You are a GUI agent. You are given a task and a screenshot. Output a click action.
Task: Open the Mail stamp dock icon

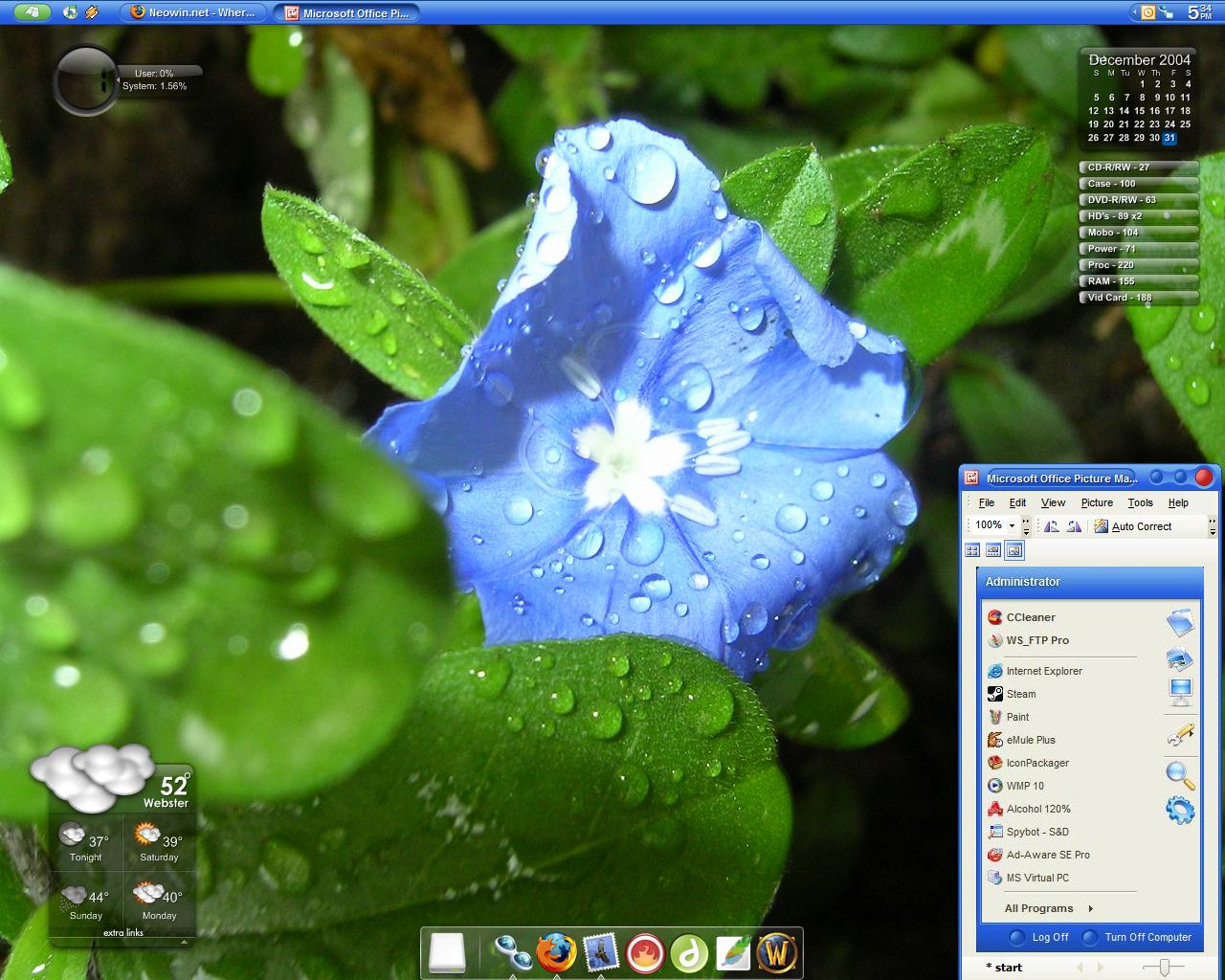click(x=600, y=953)
